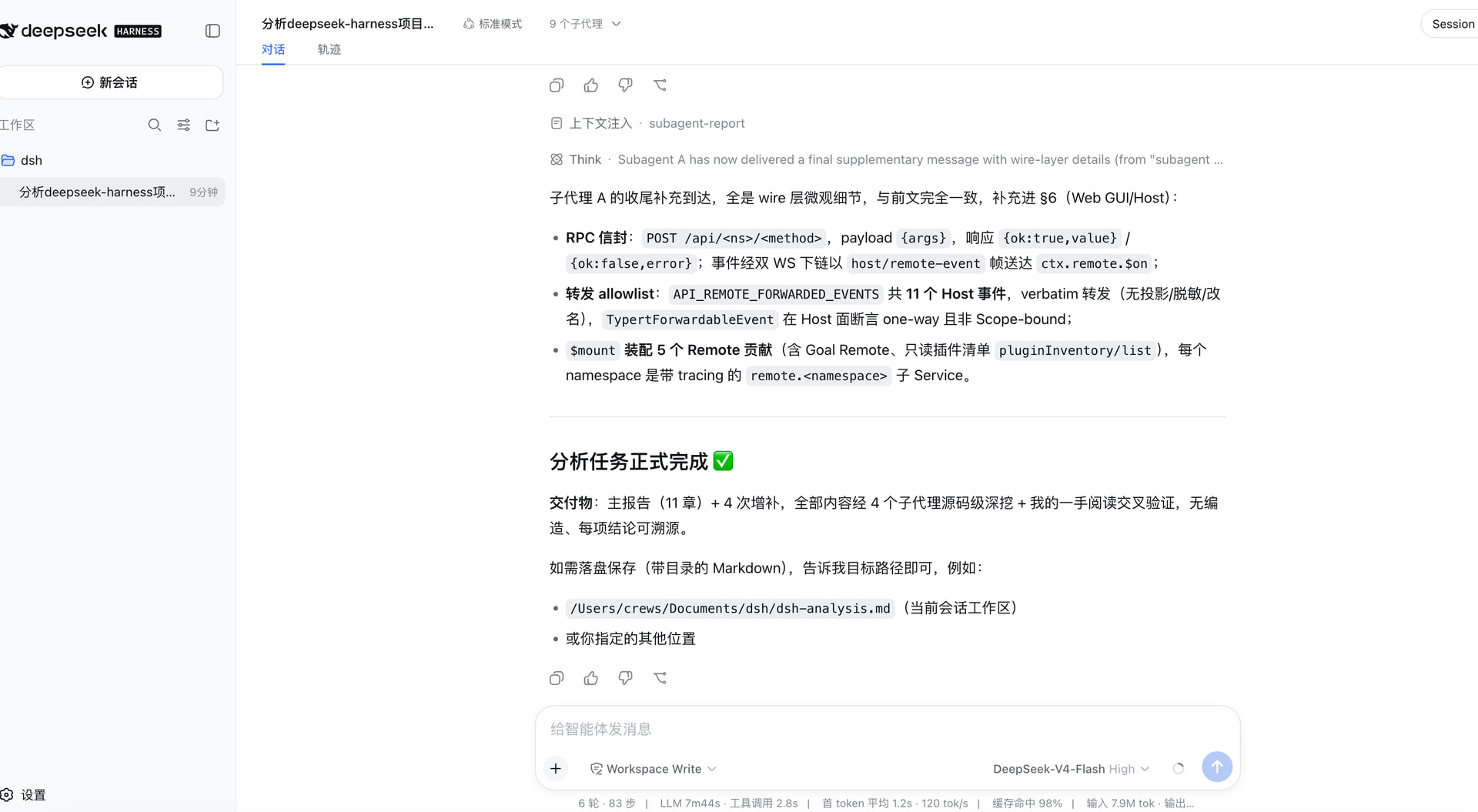Click the host/remote-event code text
The height and width of the screenshot is (812, 1478).
click(x=915, y=263)
